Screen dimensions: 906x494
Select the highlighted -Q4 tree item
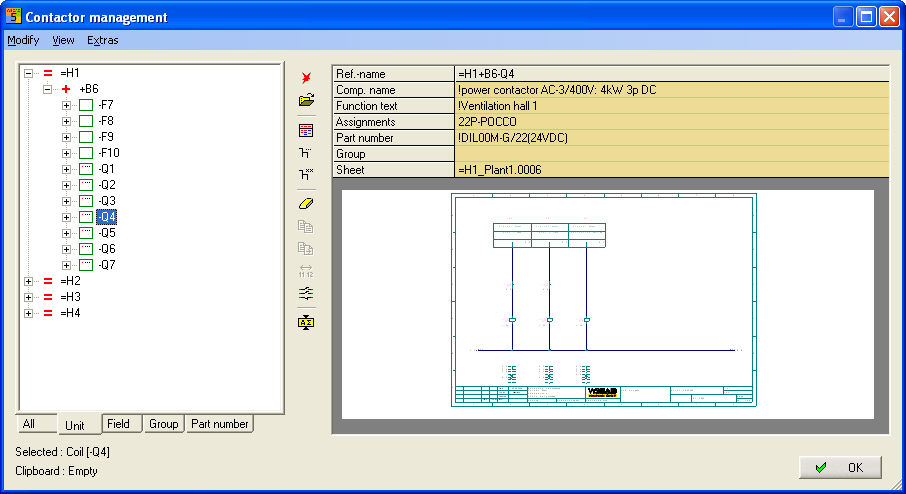coord(106,217)
